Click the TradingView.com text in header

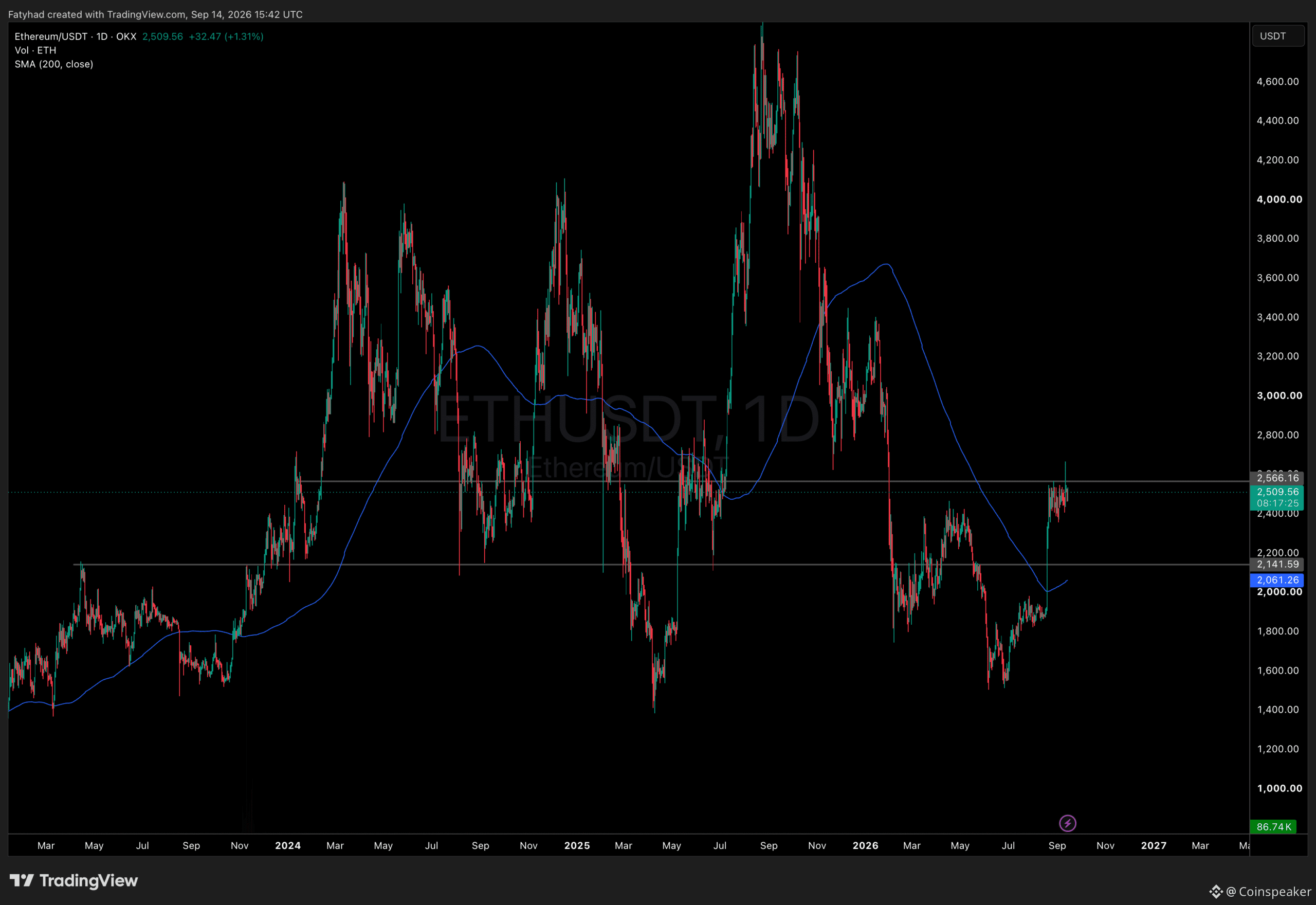pos(146,14)
